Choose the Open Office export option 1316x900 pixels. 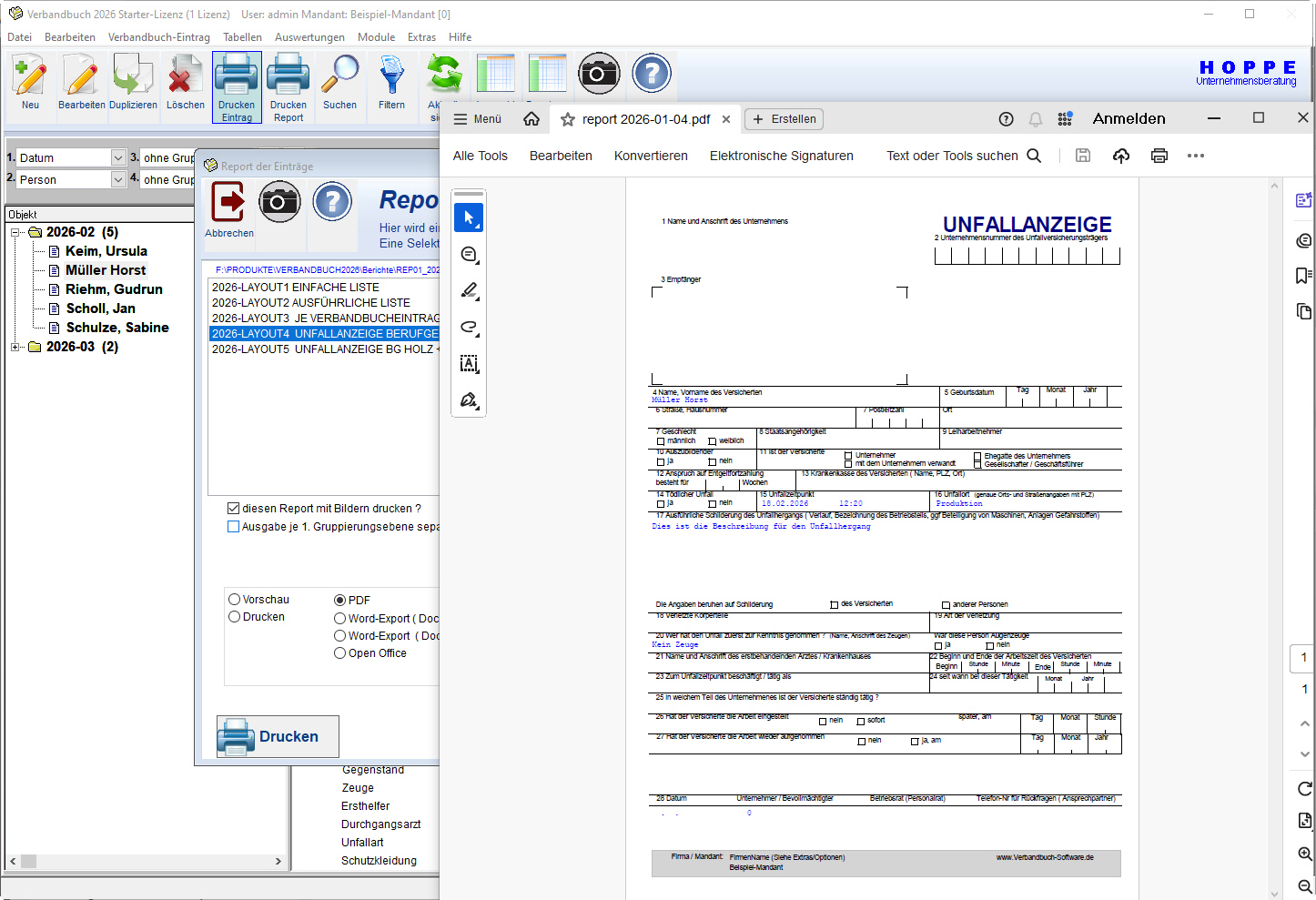(x=340, y=653)
